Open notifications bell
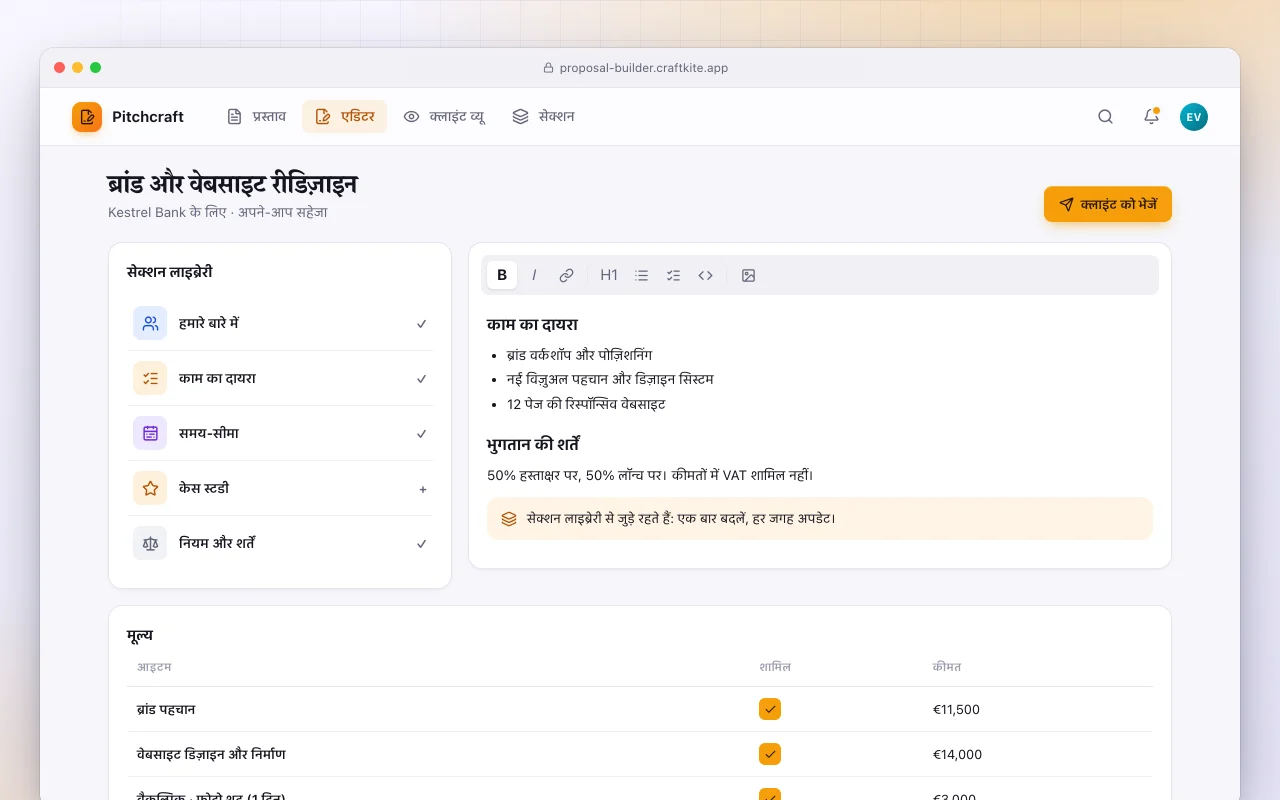 [x=1151, y=117]
